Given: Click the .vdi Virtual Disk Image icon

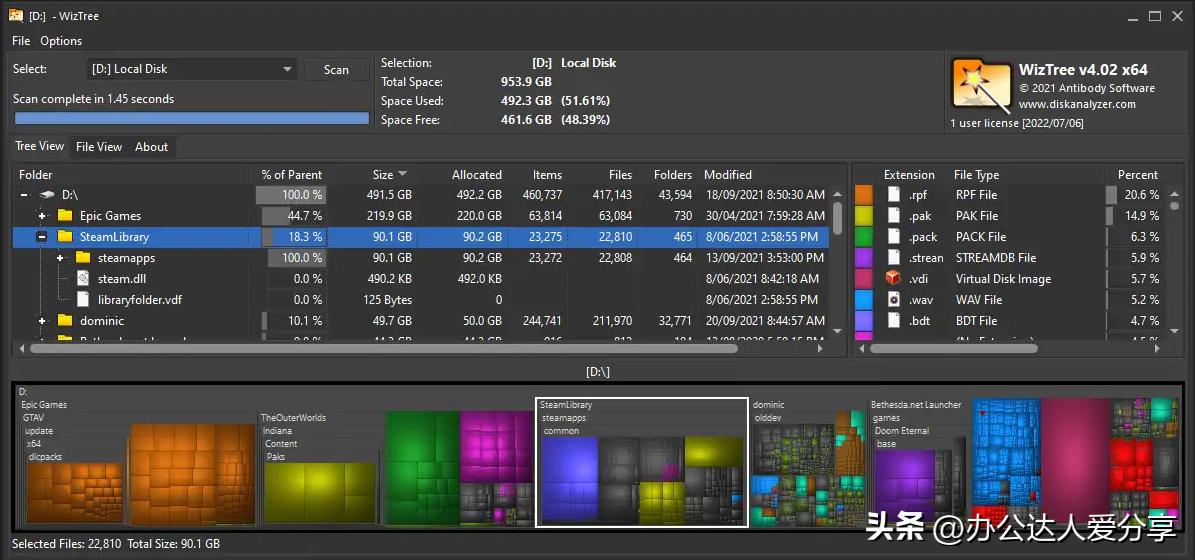Looking at the screenshot, I should [894, 279].
